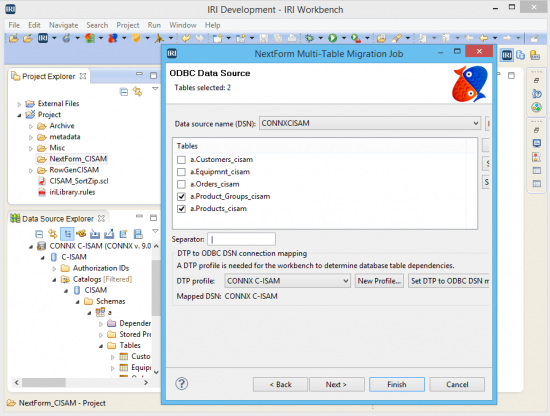Click Link with Editor in Project Explorer

pyautogui.click(x=138, y=92)
